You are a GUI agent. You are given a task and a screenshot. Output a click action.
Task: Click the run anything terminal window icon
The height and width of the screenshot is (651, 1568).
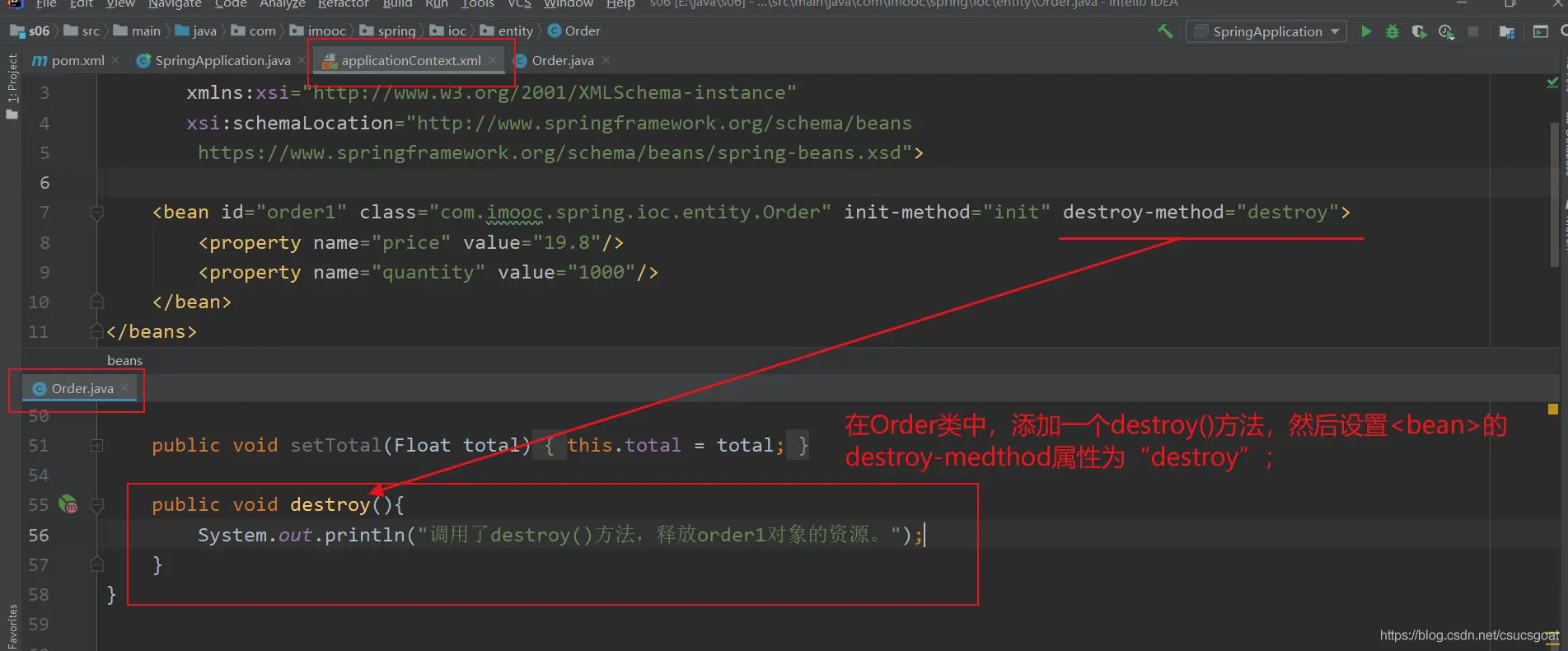(1540, 31)
